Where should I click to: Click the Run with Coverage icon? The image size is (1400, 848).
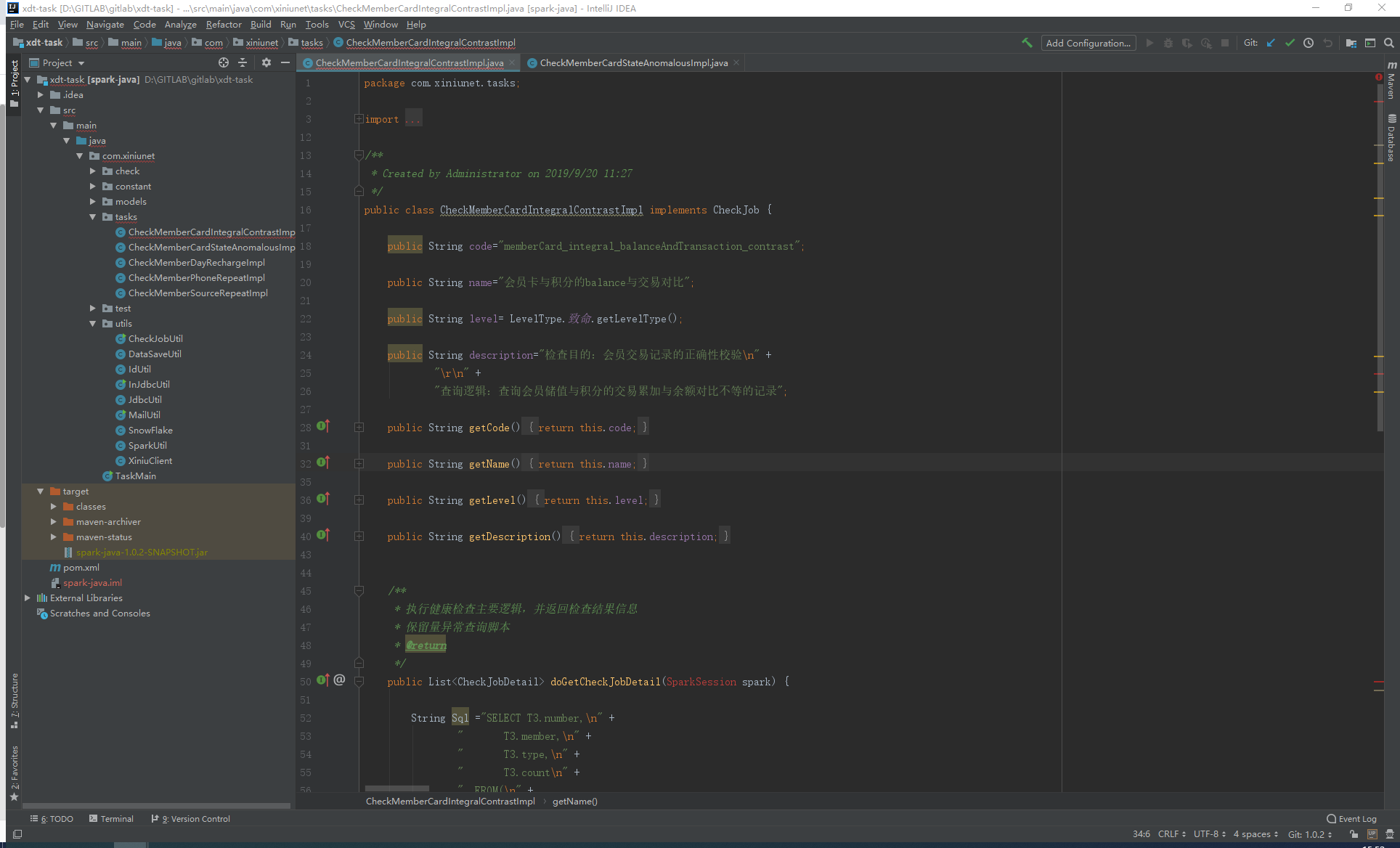point(1187,43)
